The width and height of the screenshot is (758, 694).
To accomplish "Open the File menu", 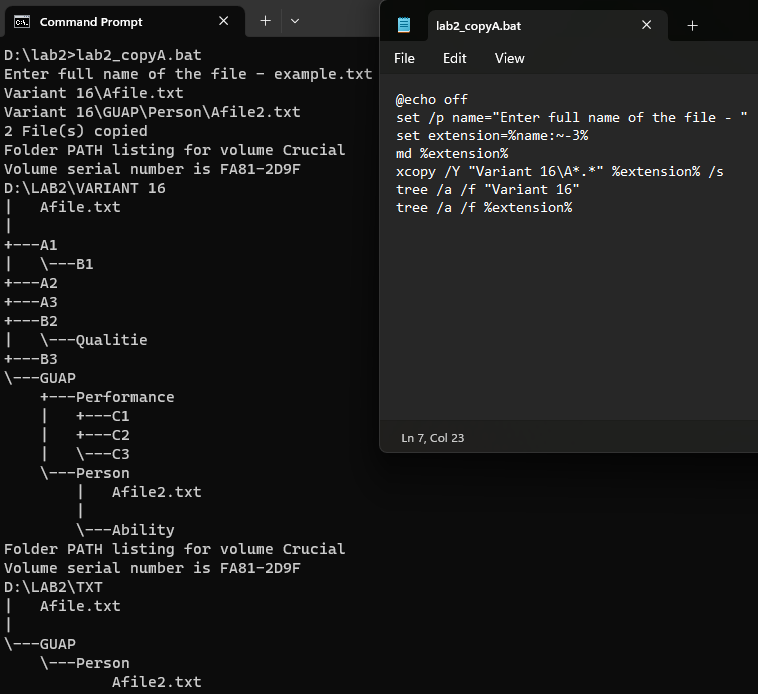I will [404, 58].
